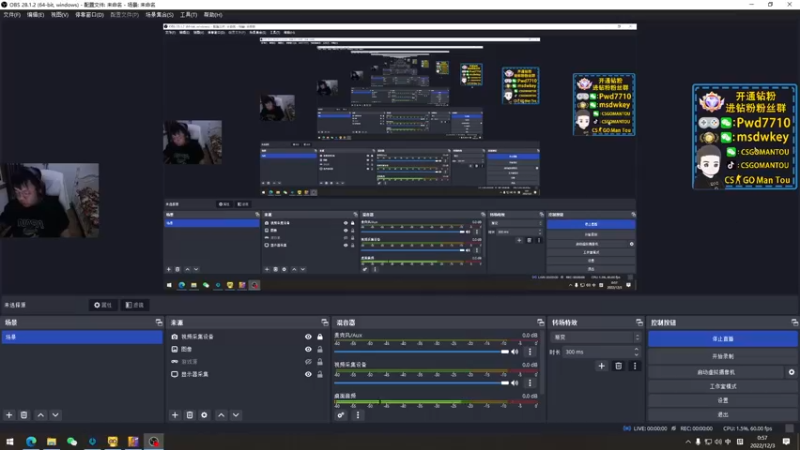Open the 场景集合(S) menu
Image resolution: width=800 pixels, height=450 pixels.
tap(159, 15)
